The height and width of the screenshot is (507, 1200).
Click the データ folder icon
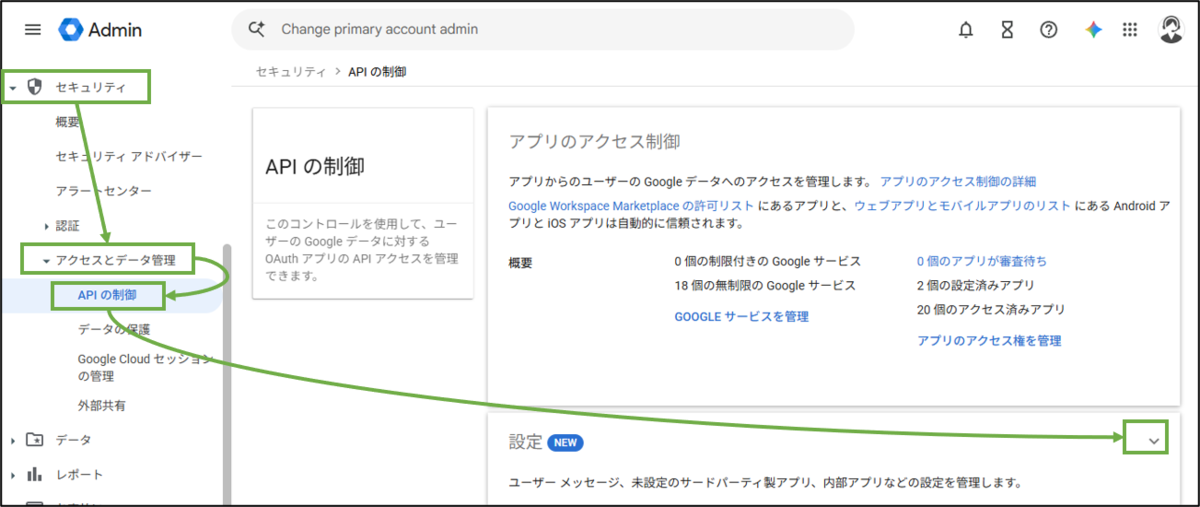pyautogui.click(x=35, y=439)
